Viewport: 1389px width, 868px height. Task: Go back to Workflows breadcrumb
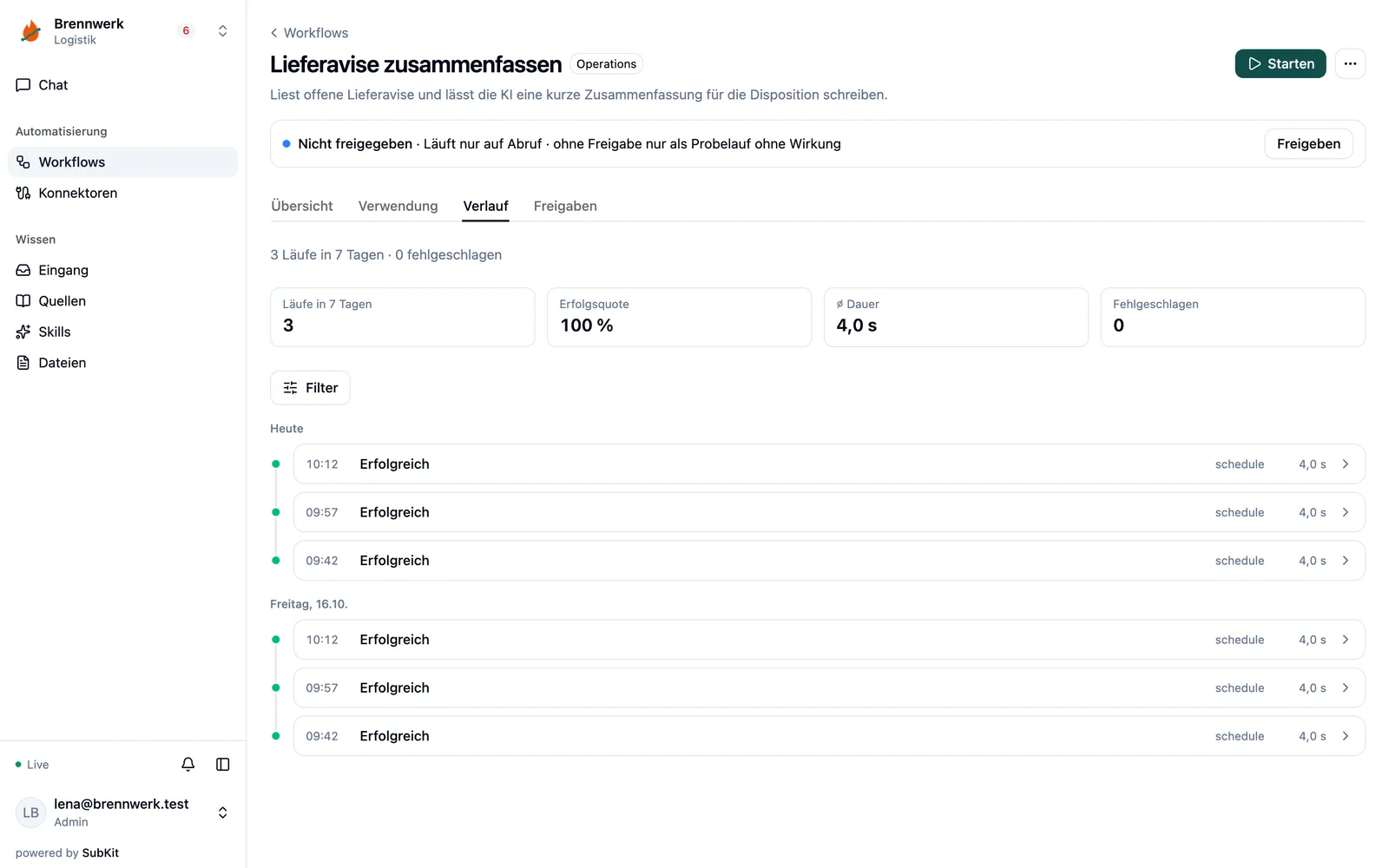[x=309, y=33]
